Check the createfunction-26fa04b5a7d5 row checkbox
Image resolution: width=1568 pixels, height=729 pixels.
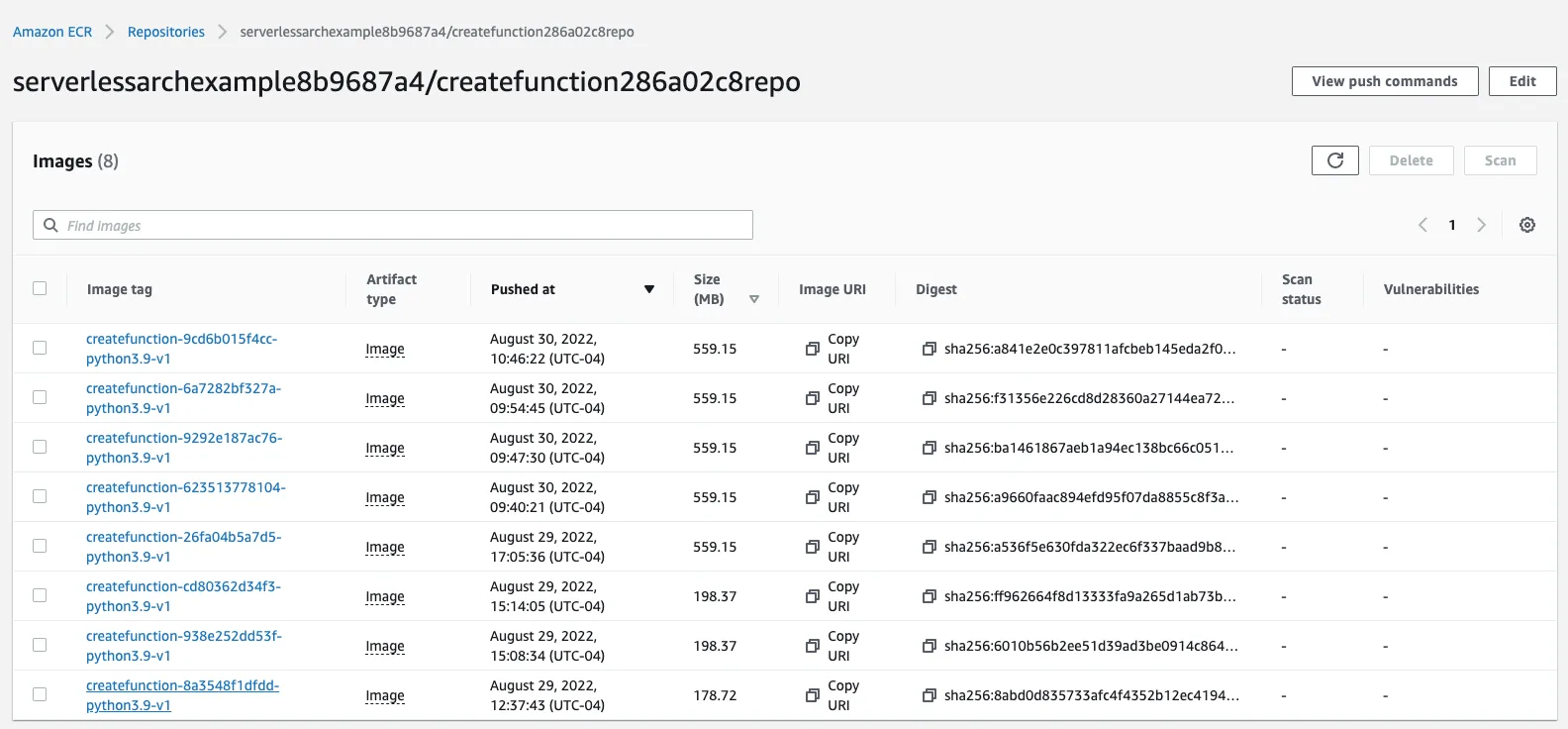click(x=40, y=546)
